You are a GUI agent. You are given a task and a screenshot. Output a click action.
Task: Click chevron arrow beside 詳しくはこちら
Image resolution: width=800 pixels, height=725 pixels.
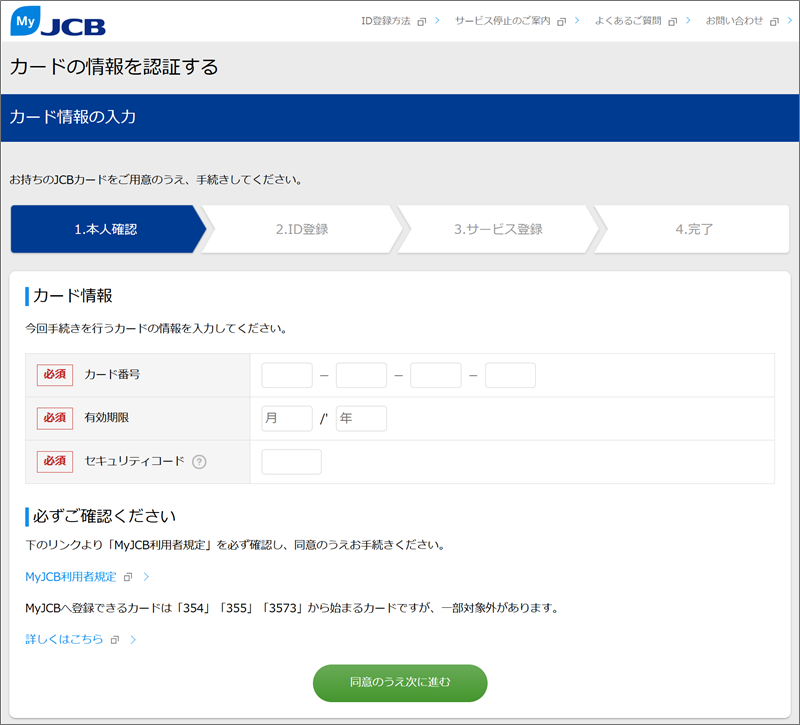[x=133, y=639]
